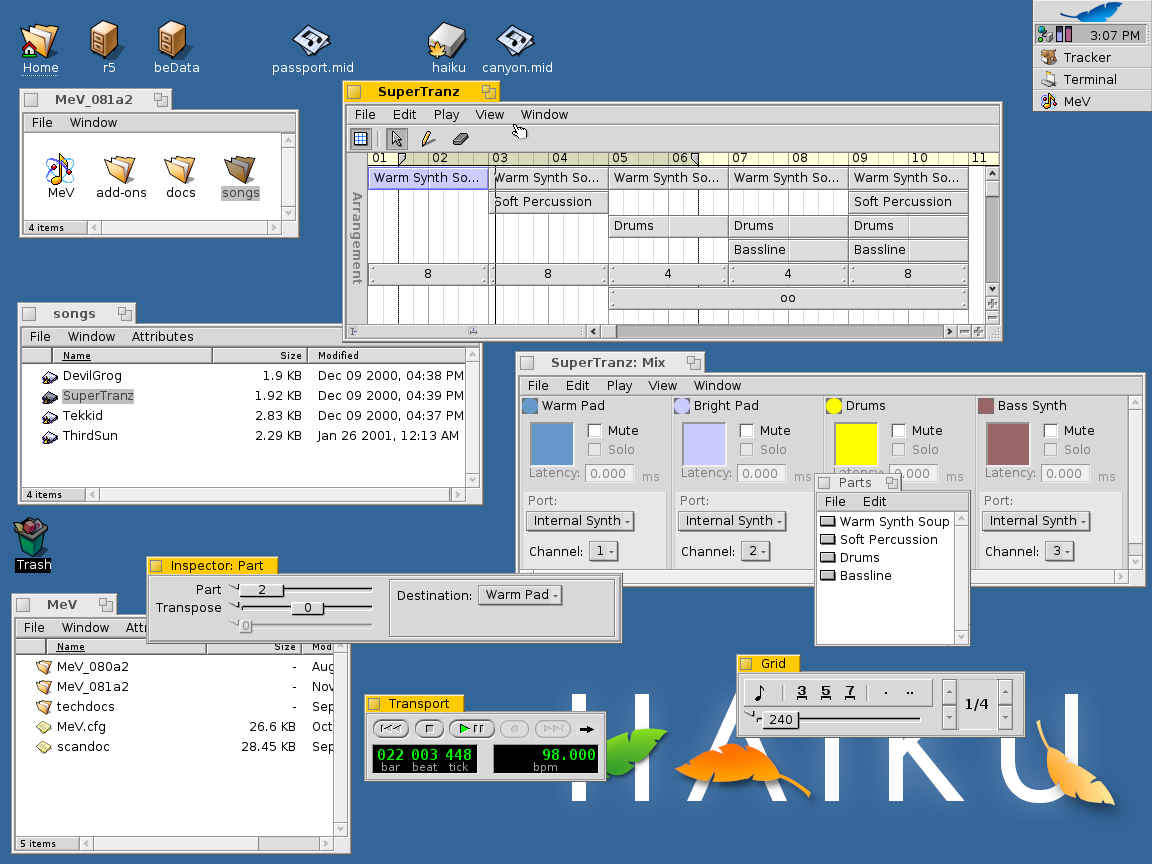1152x864 pixels.
Task: Switch to Tracker in the Deskbar
Action: [1092, 57]
